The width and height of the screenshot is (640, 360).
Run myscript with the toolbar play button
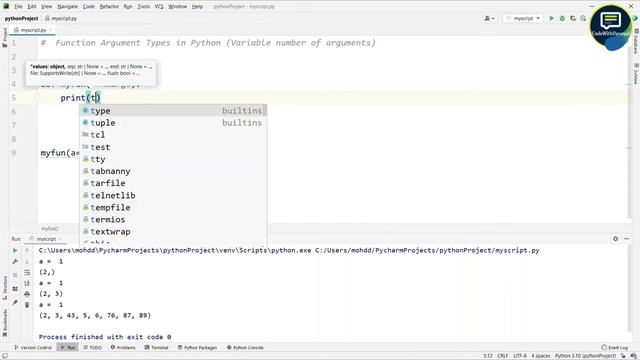551,18
